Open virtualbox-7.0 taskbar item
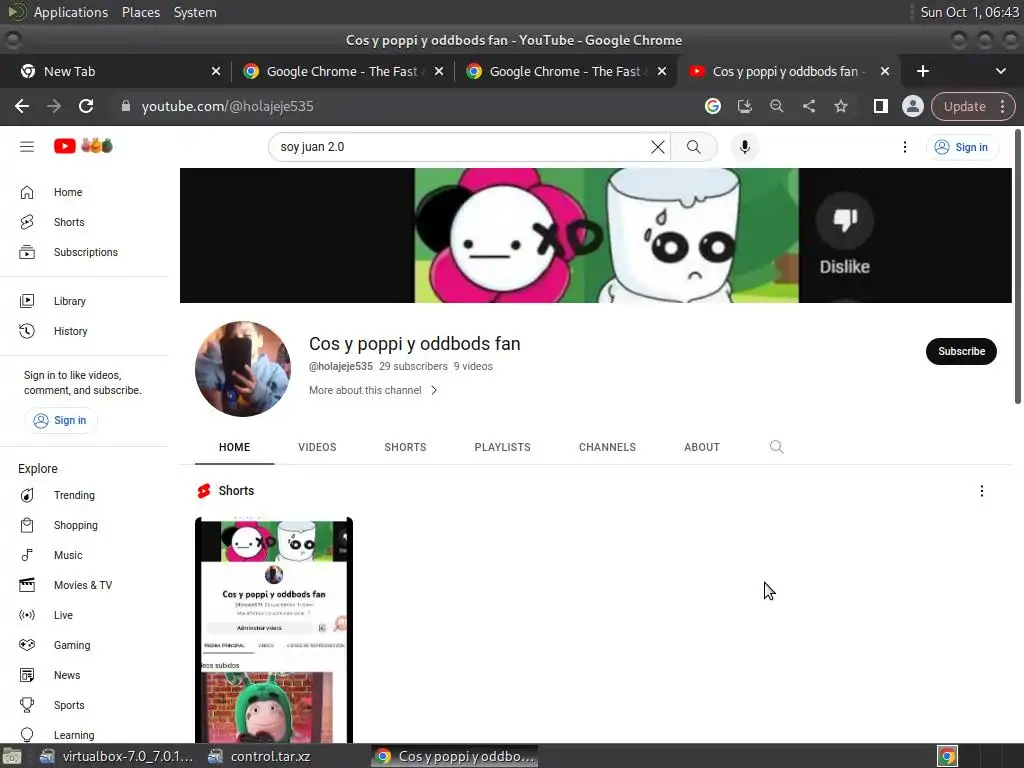This screenshot has width=1024, height=768. pos(116,756)
